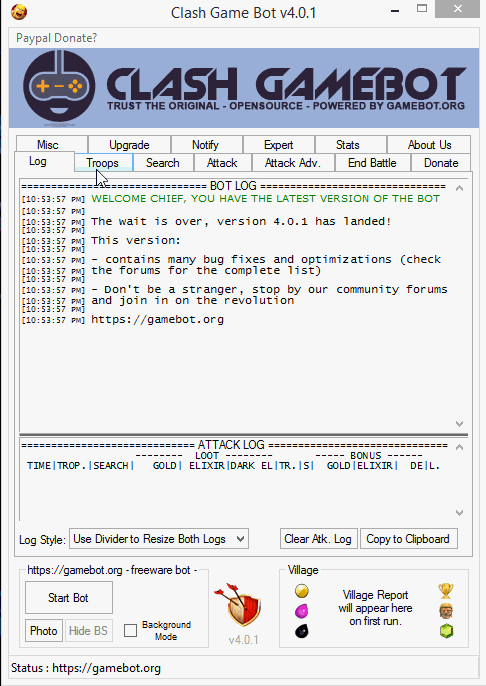Click the Hide BS button
Image resolution: width=486 pixels, height=686 pixels.
88,630
